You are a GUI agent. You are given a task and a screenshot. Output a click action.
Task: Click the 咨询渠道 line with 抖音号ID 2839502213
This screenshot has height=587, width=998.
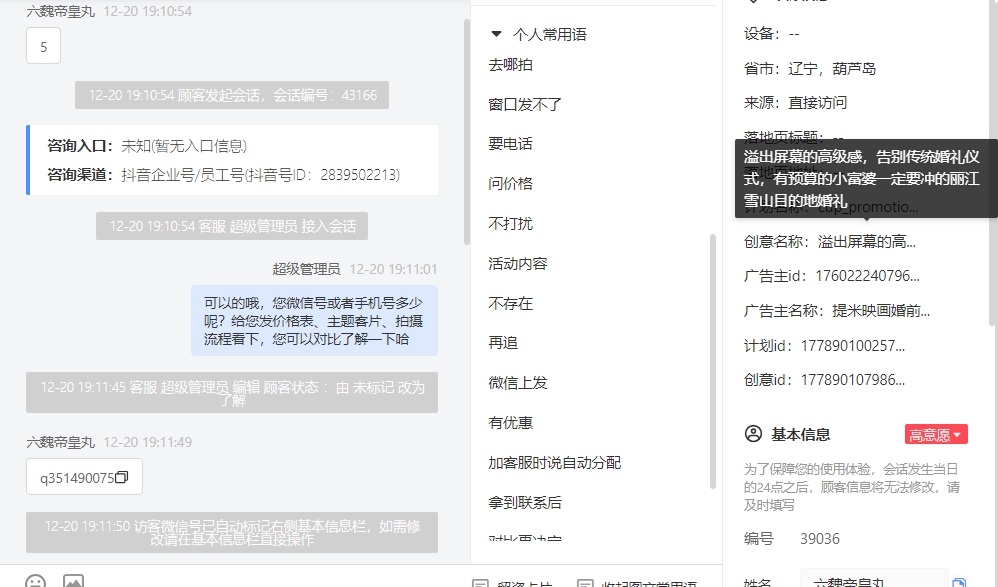click(x=223, y=175)
